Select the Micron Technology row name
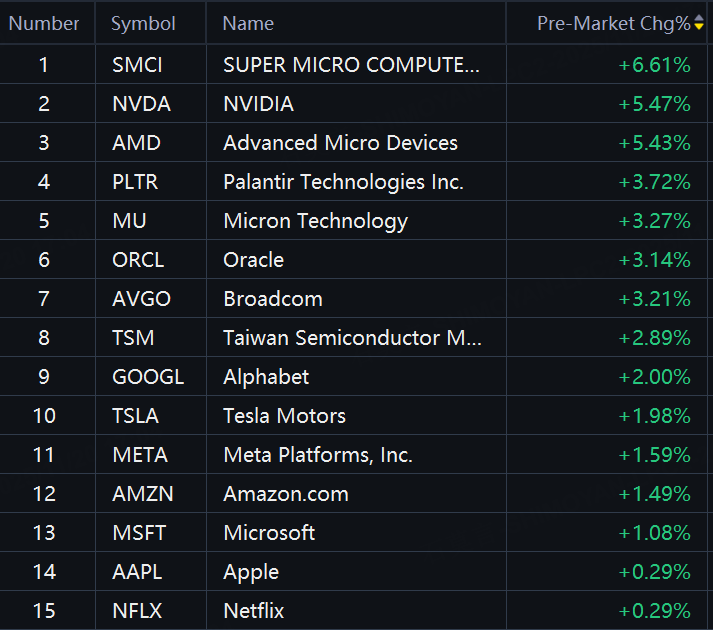This screenshot has height=630, width=713. pyautogui.click(x=315, y=221)
